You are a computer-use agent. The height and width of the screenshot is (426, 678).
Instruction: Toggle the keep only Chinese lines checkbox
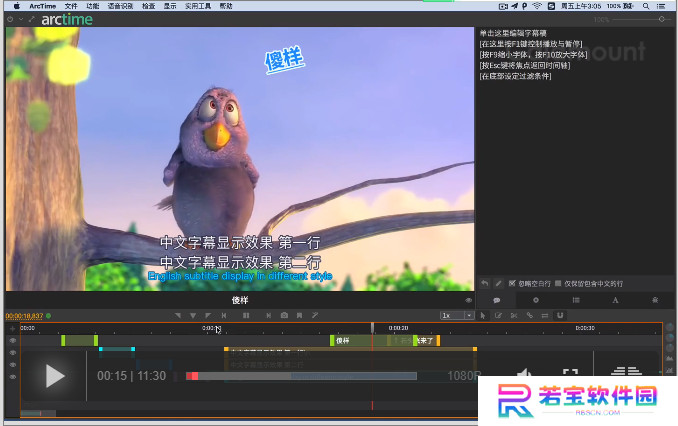[558, 283]
